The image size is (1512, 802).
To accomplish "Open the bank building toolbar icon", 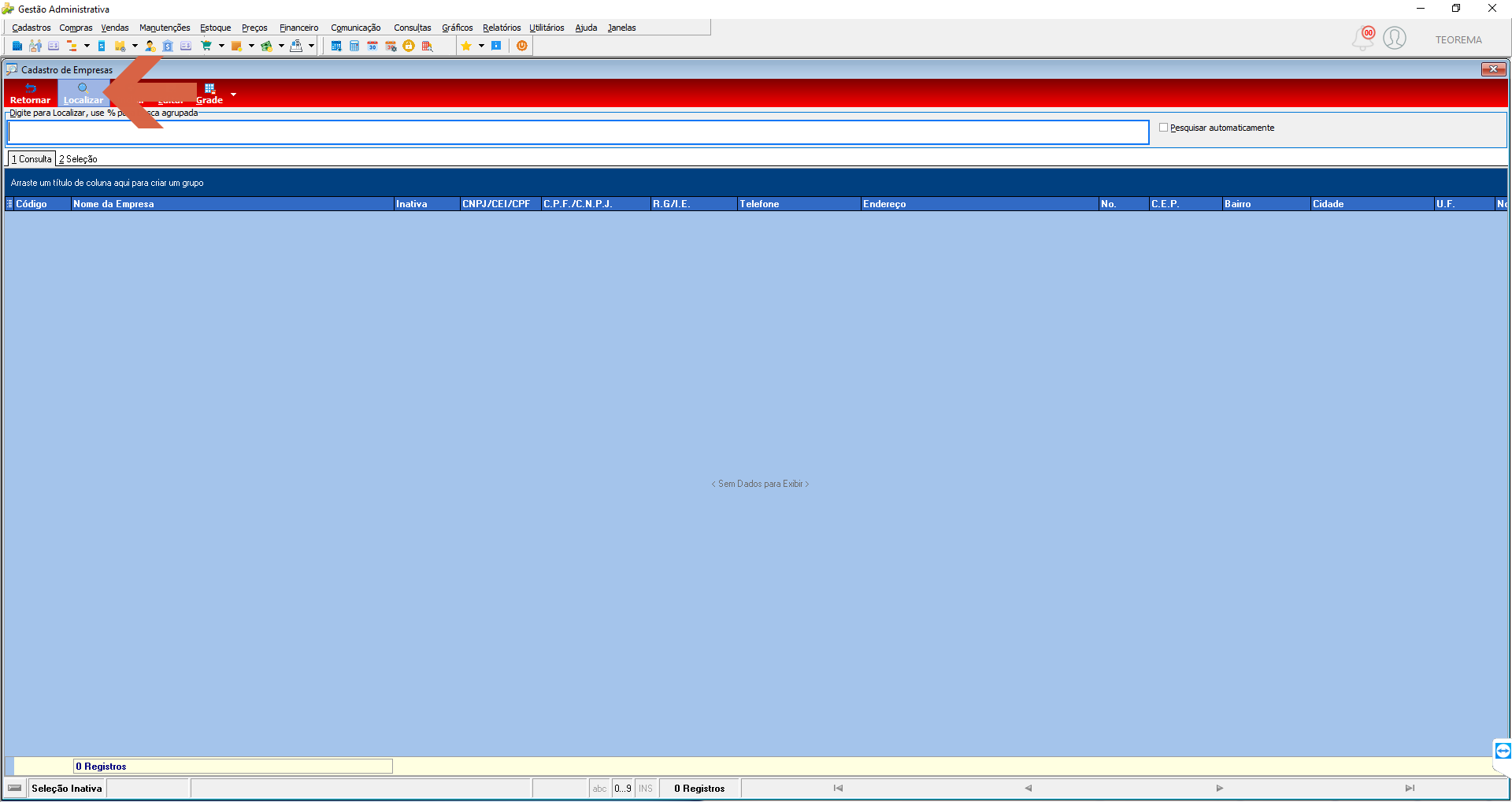I will (x=168, y=46).
